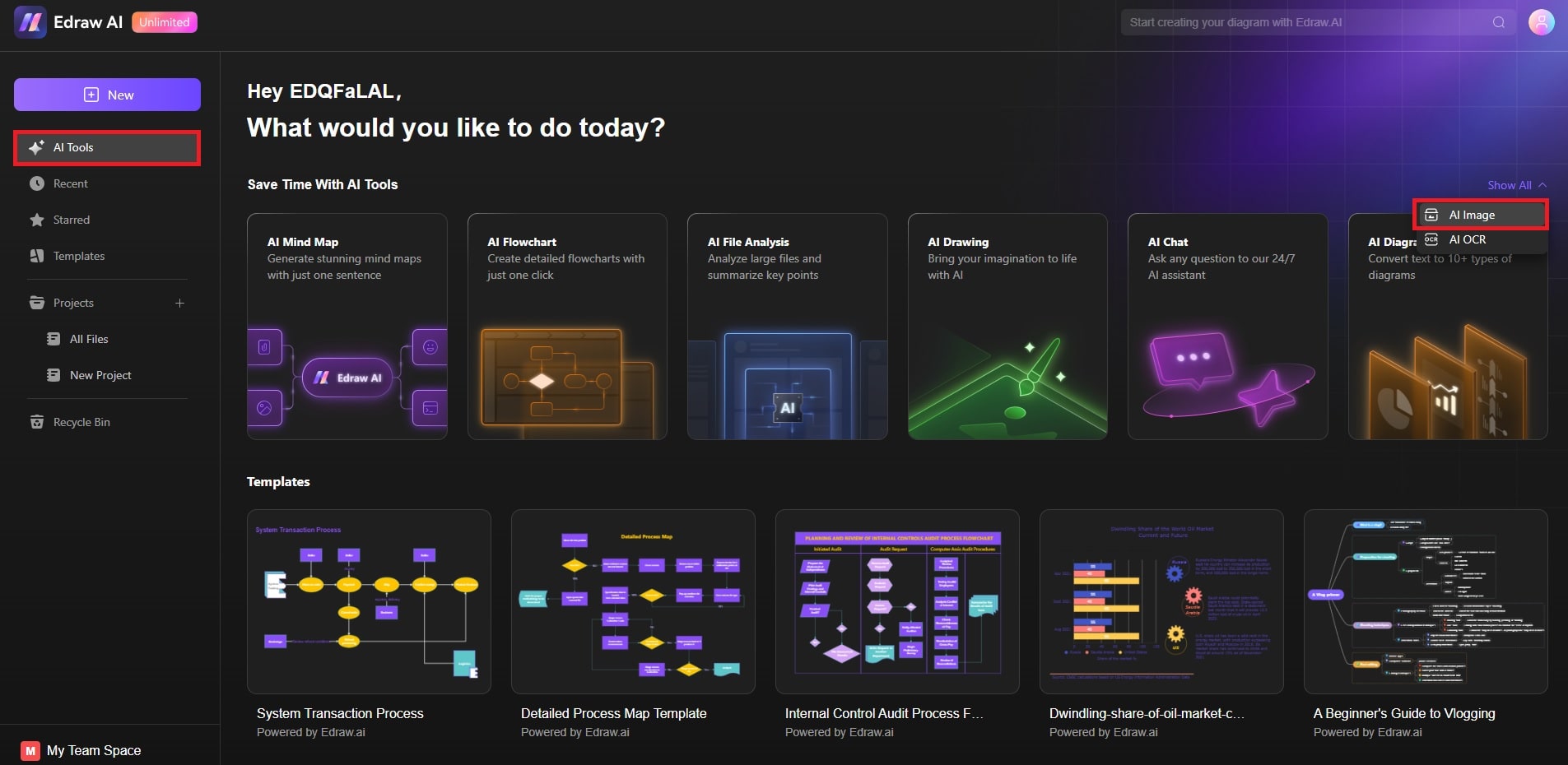
Task: Click the Save Time With AI Tools heading
Action: [x=323, y=184]
